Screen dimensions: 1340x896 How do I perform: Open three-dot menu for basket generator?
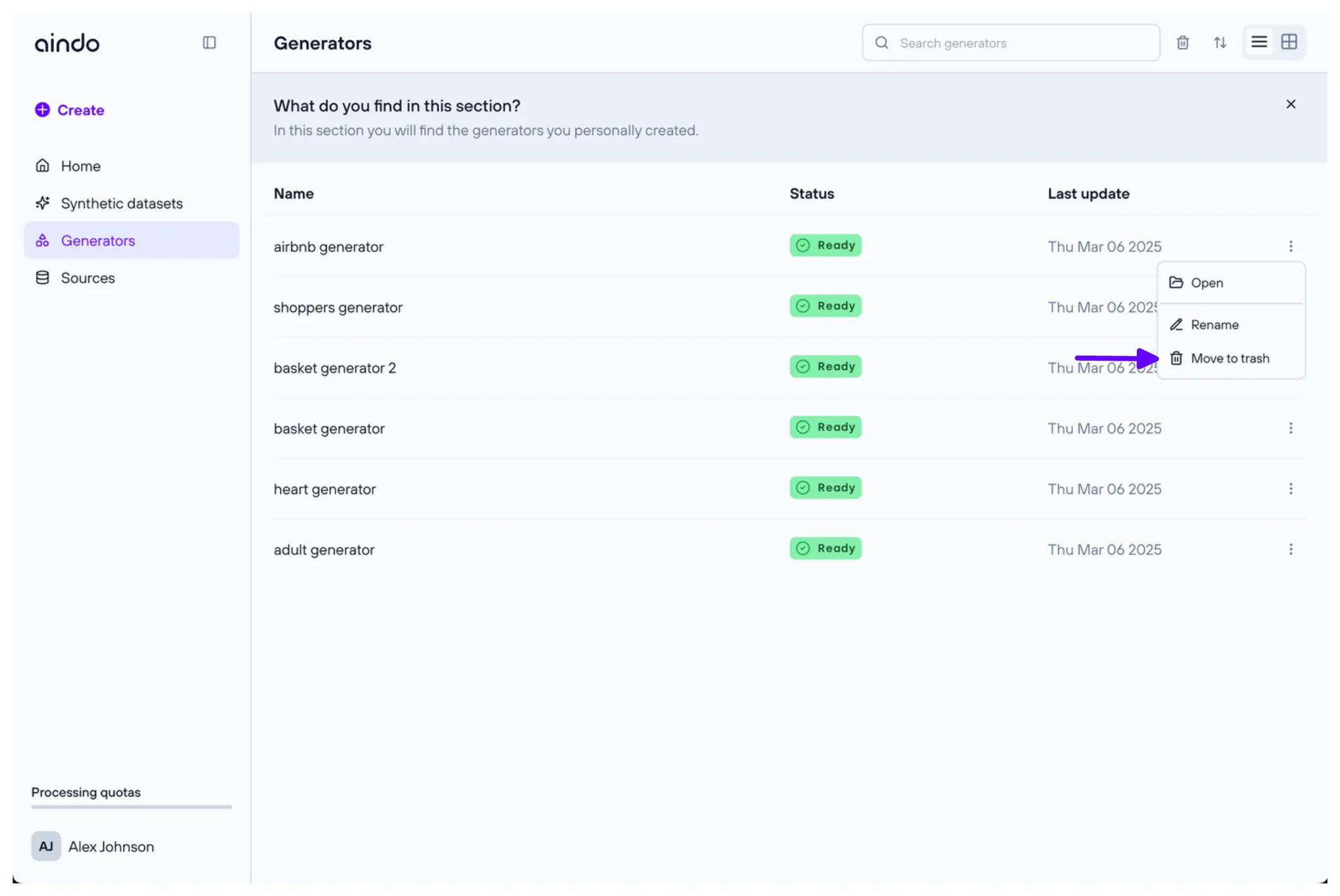coord(1291,428)
